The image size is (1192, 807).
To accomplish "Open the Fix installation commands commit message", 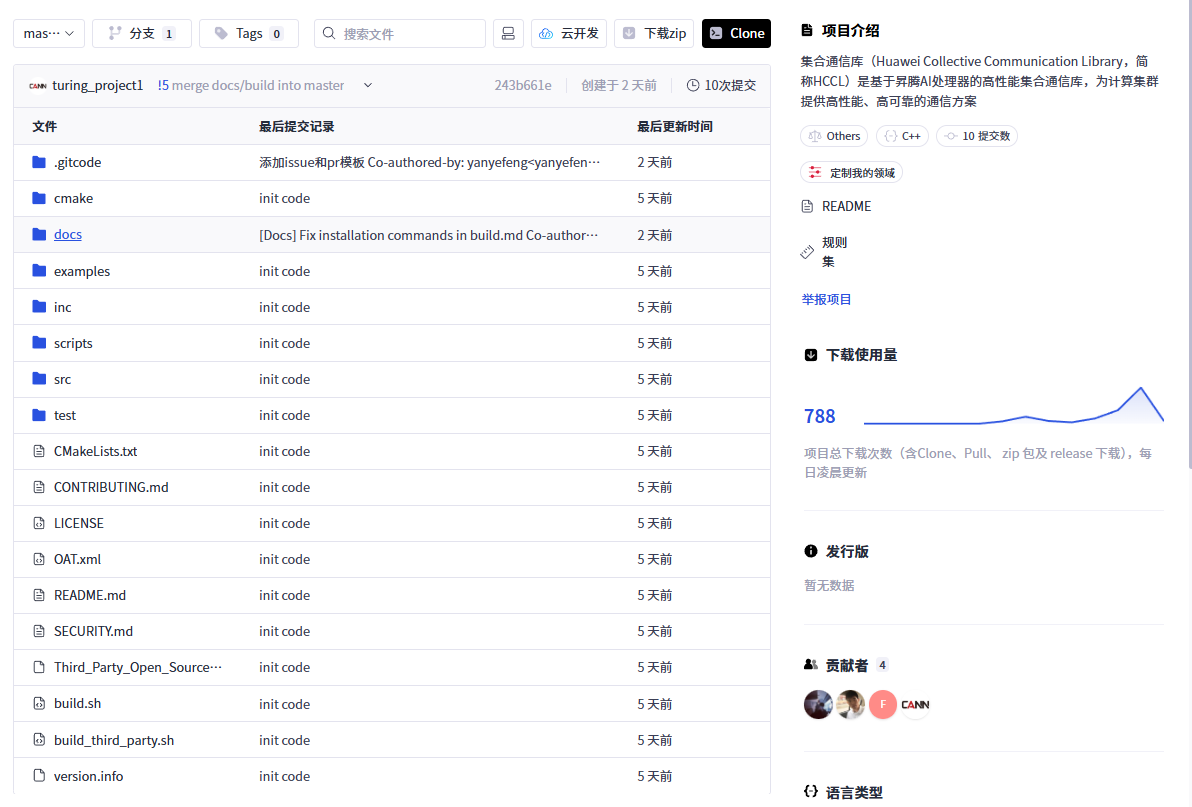I will tap(429, 235).
